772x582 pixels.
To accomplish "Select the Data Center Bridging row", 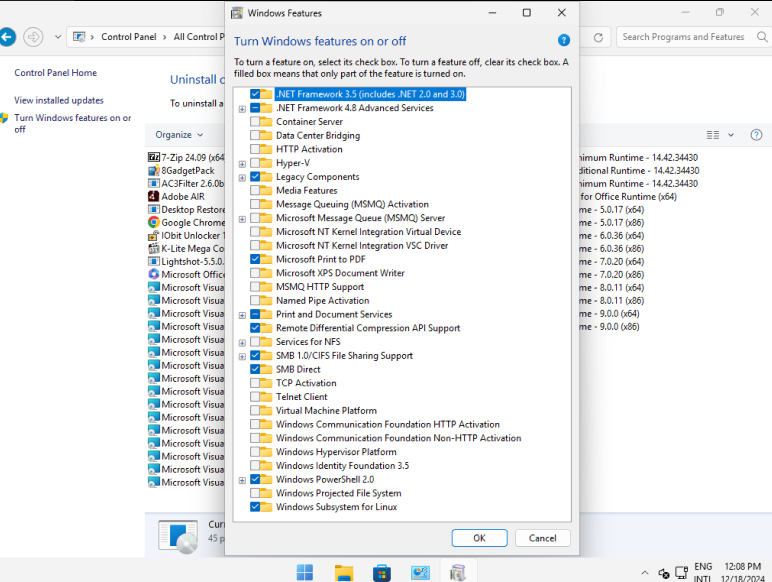I will tap(318, 135).
